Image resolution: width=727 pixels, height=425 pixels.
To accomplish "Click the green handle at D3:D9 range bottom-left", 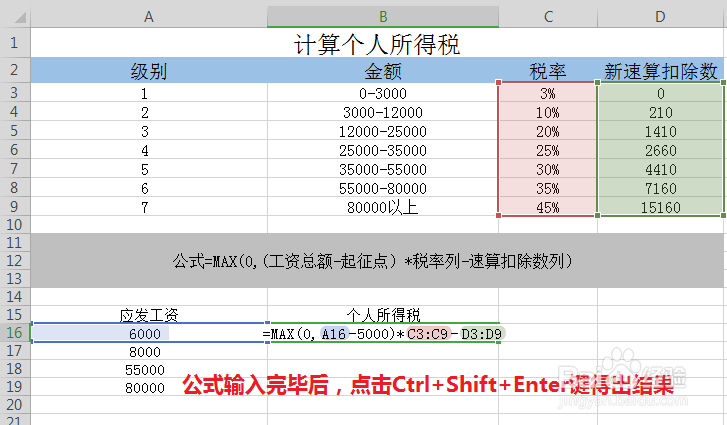I will [597, 215].
